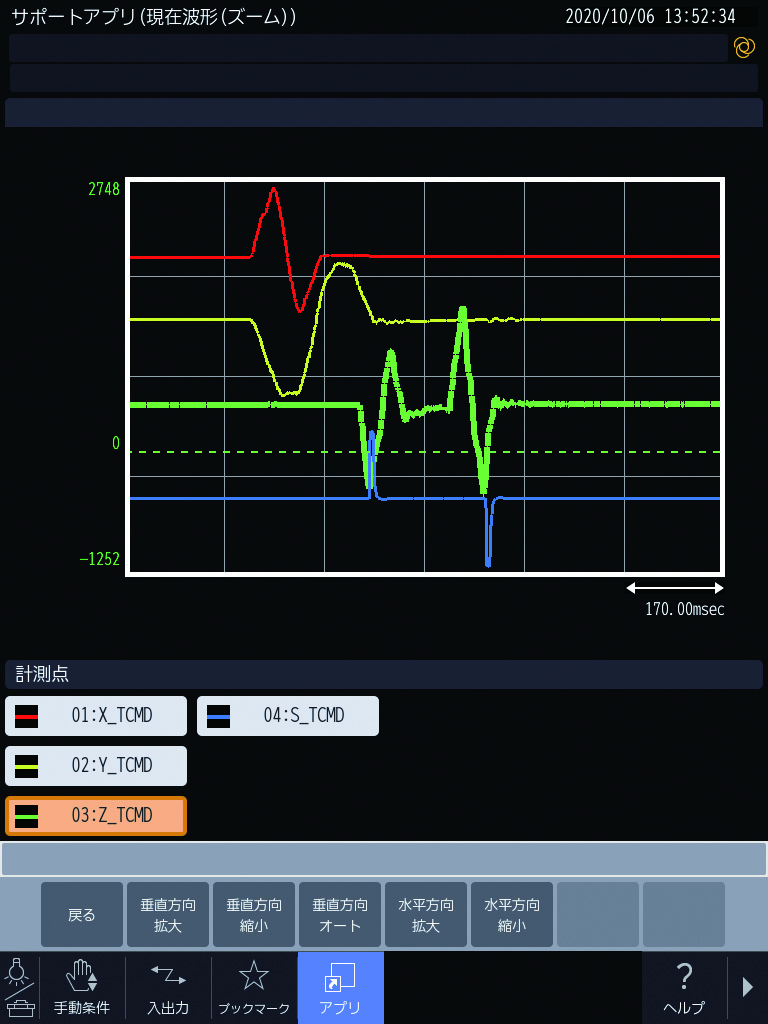This screenshot has width=768, height=1024.
Task: Open ヘルプ question mark
Action: click(x=684, y=987)
